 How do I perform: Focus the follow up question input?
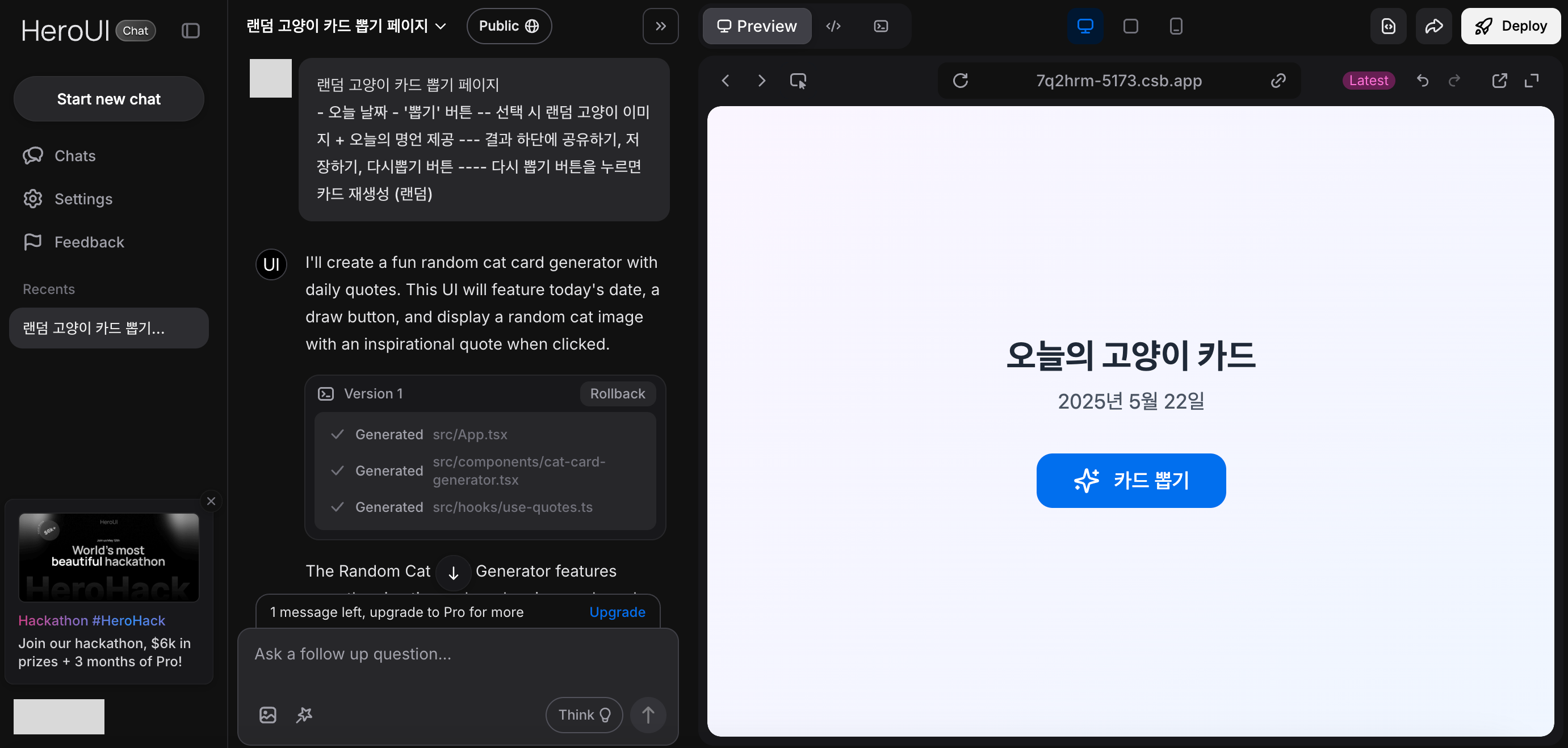click(456, 654)
